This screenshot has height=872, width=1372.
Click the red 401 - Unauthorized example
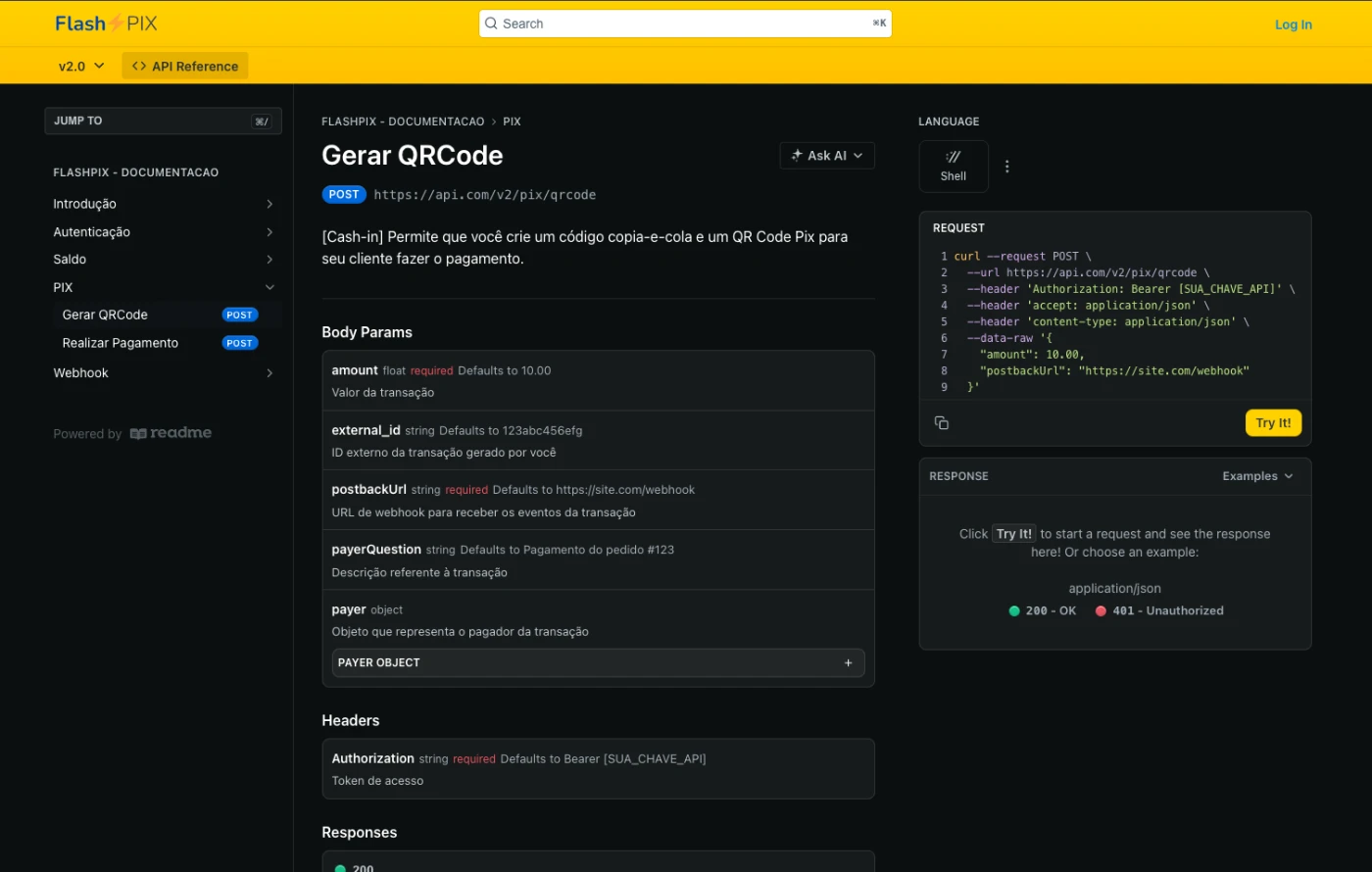[1159, 610]
